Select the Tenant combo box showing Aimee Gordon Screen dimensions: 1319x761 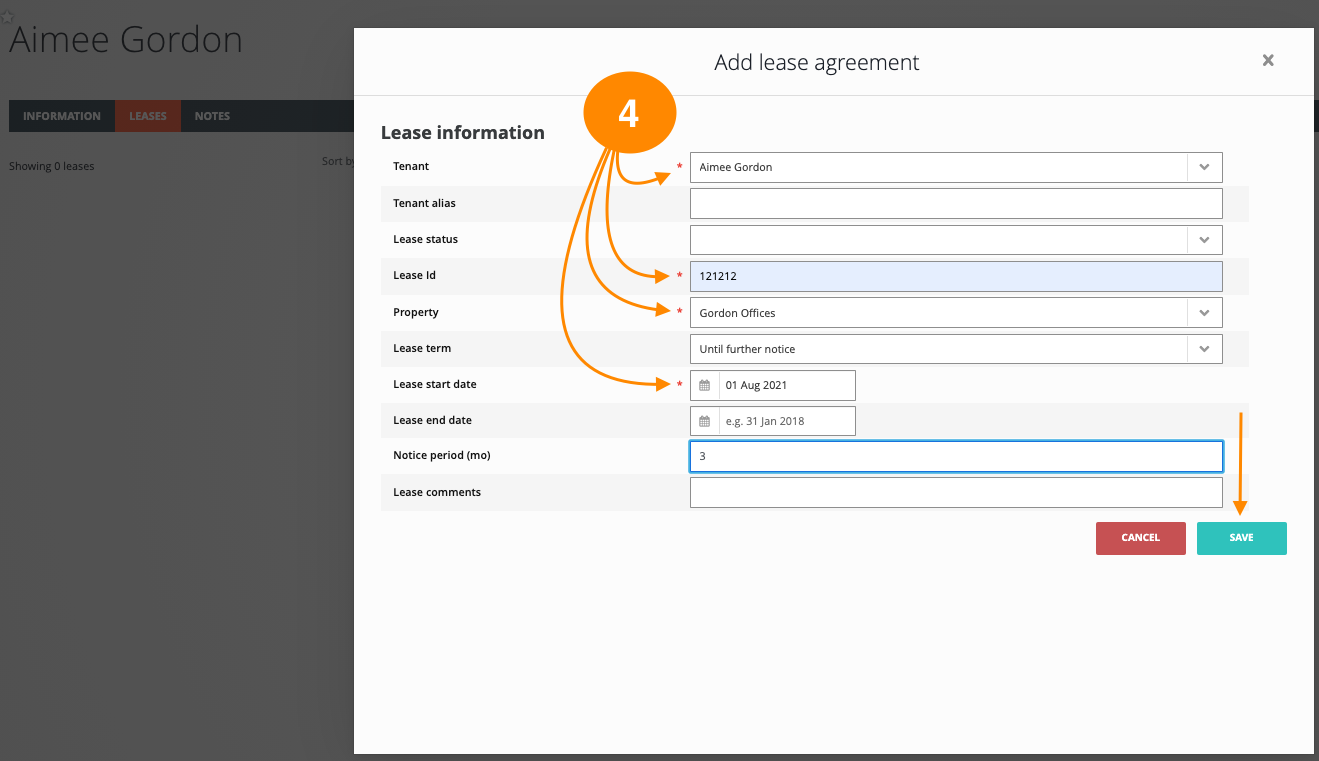point(956,167)
